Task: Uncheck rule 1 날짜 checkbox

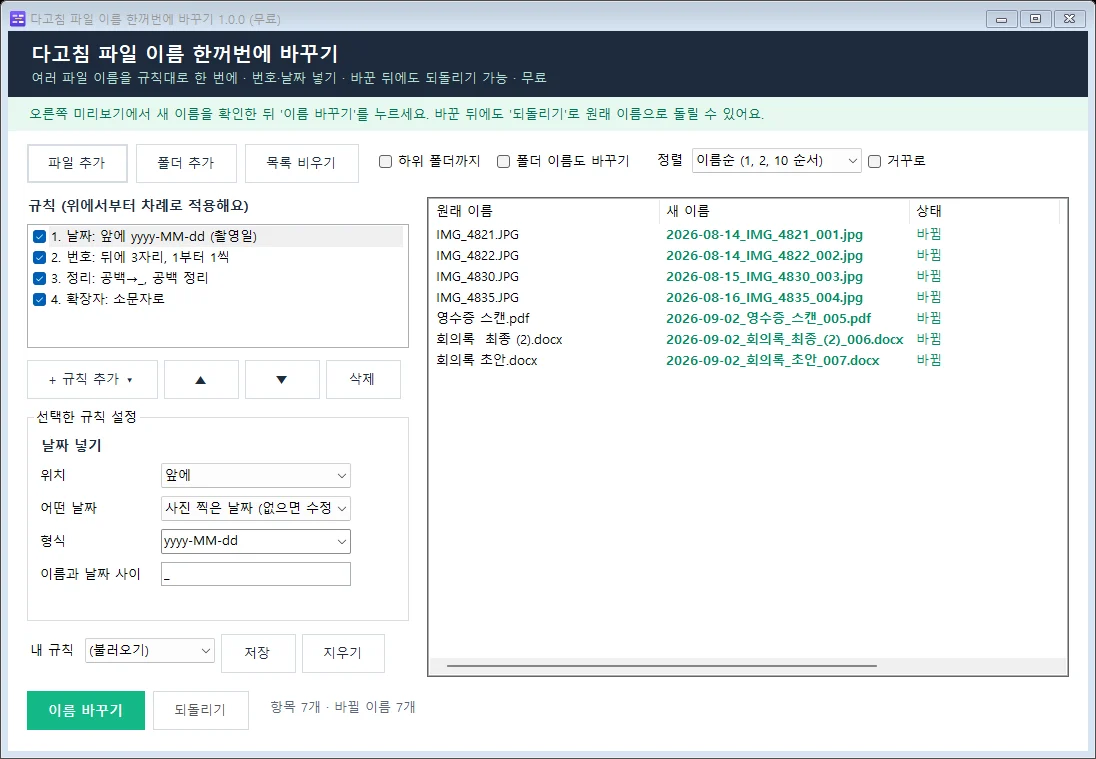Action: [40, 237]
